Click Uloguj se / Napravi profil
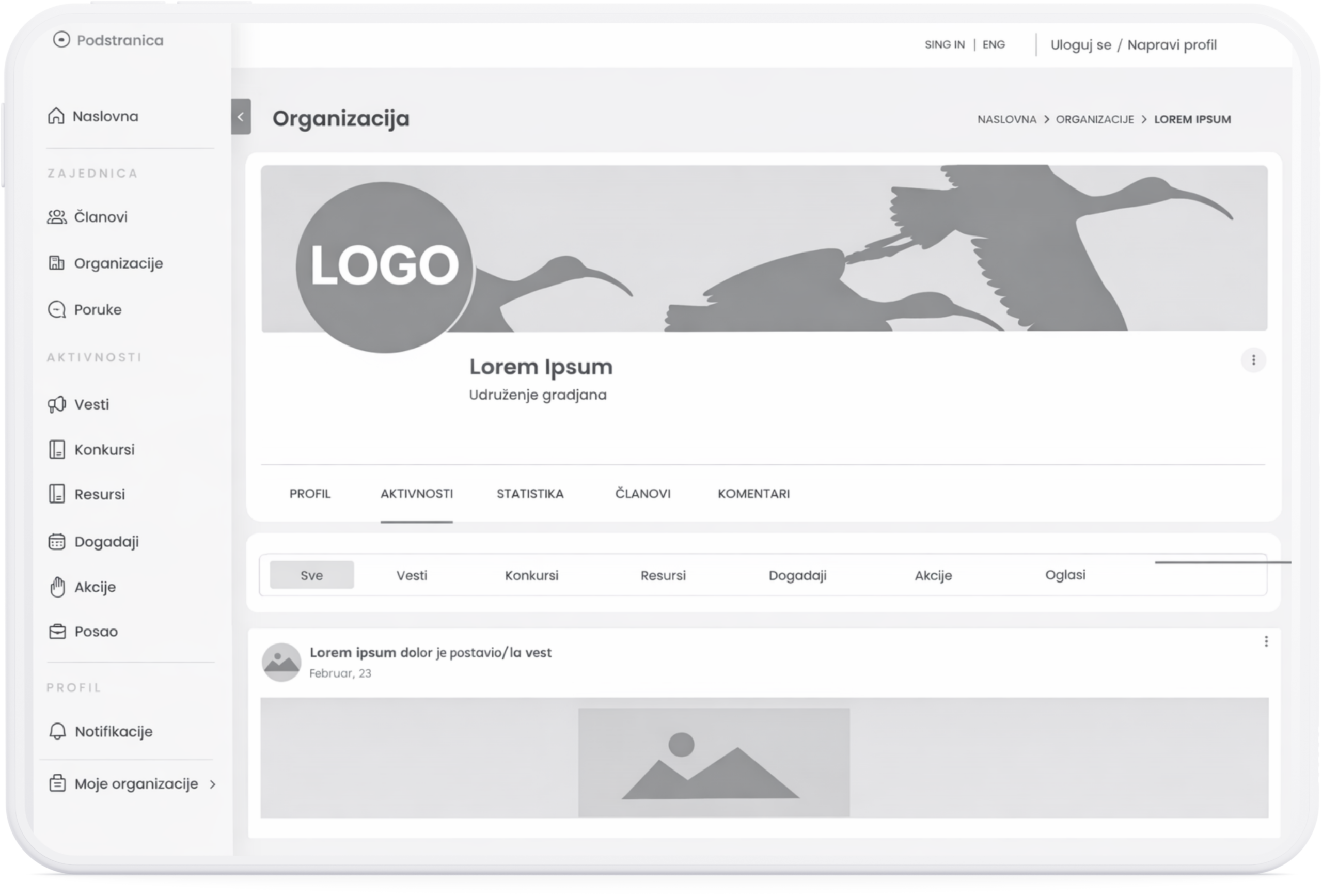Viewport: 1322px width, 896px height. pyautogui.click(x=1133, y=45)
